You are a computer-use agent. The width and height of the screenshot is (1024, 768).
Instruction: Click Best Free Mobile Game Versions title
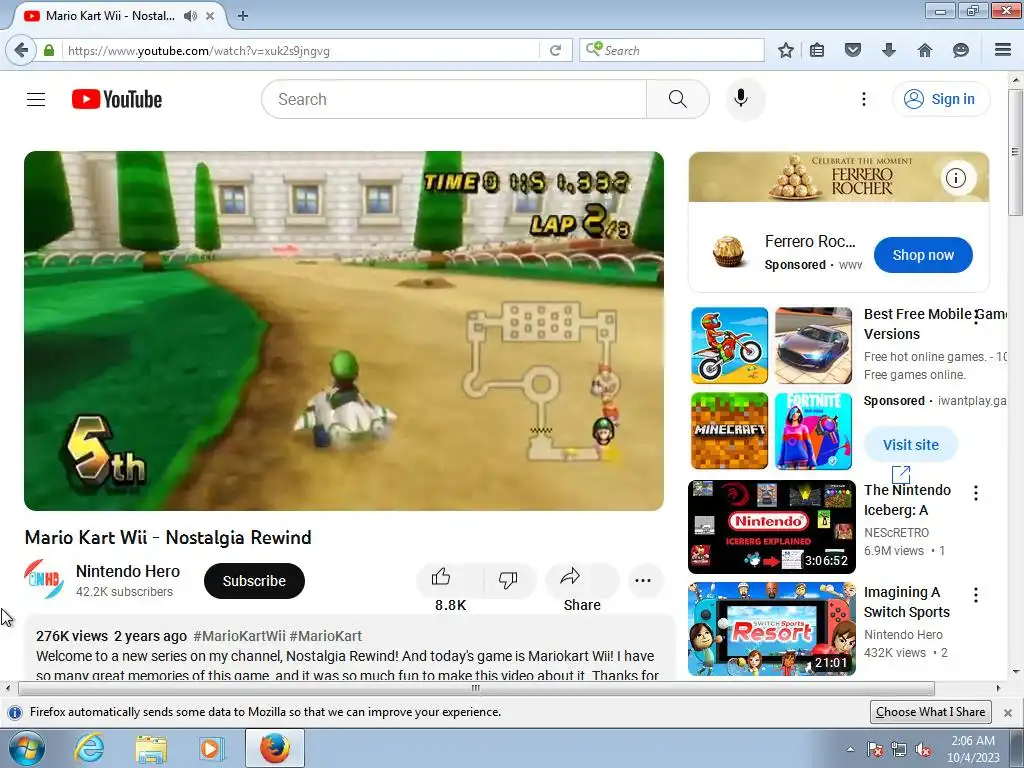(x=935, y=324)
